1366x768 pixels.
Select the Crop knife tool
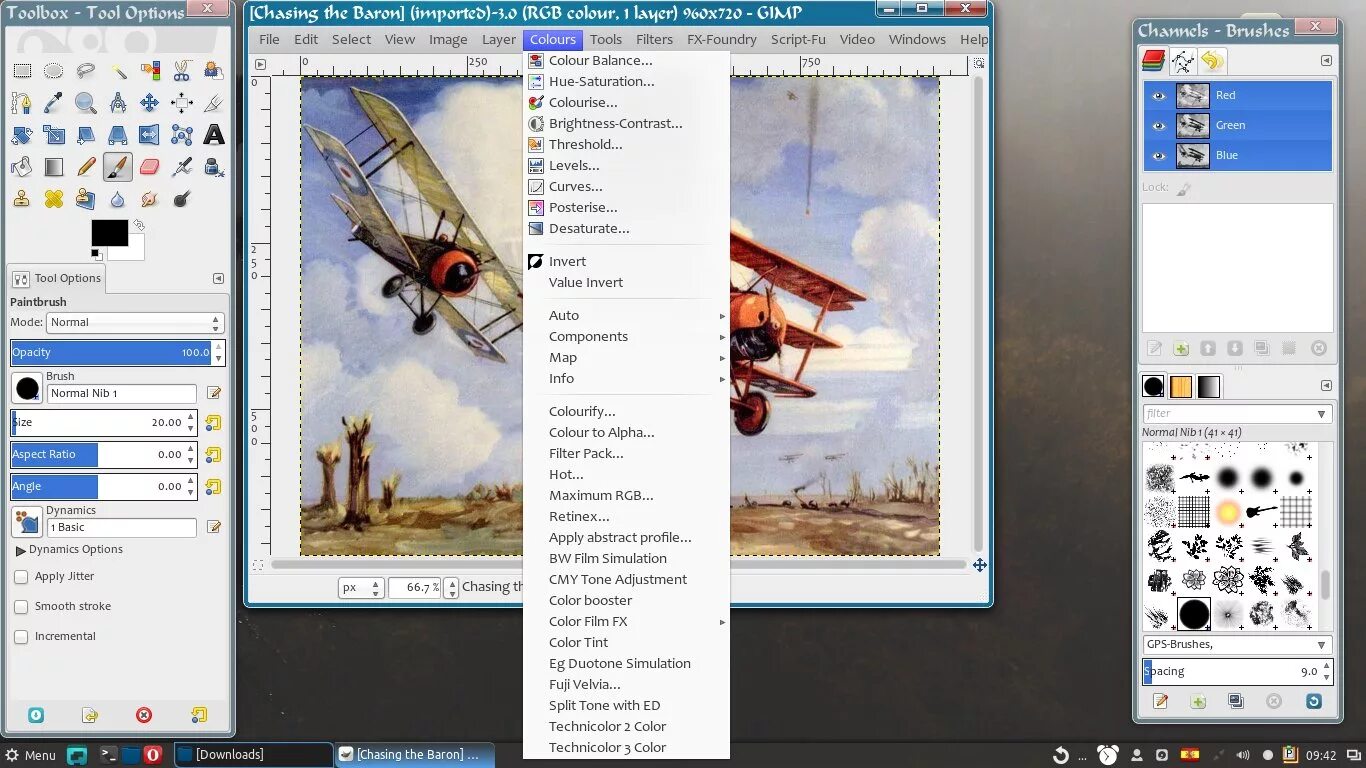tap(213, 103)
